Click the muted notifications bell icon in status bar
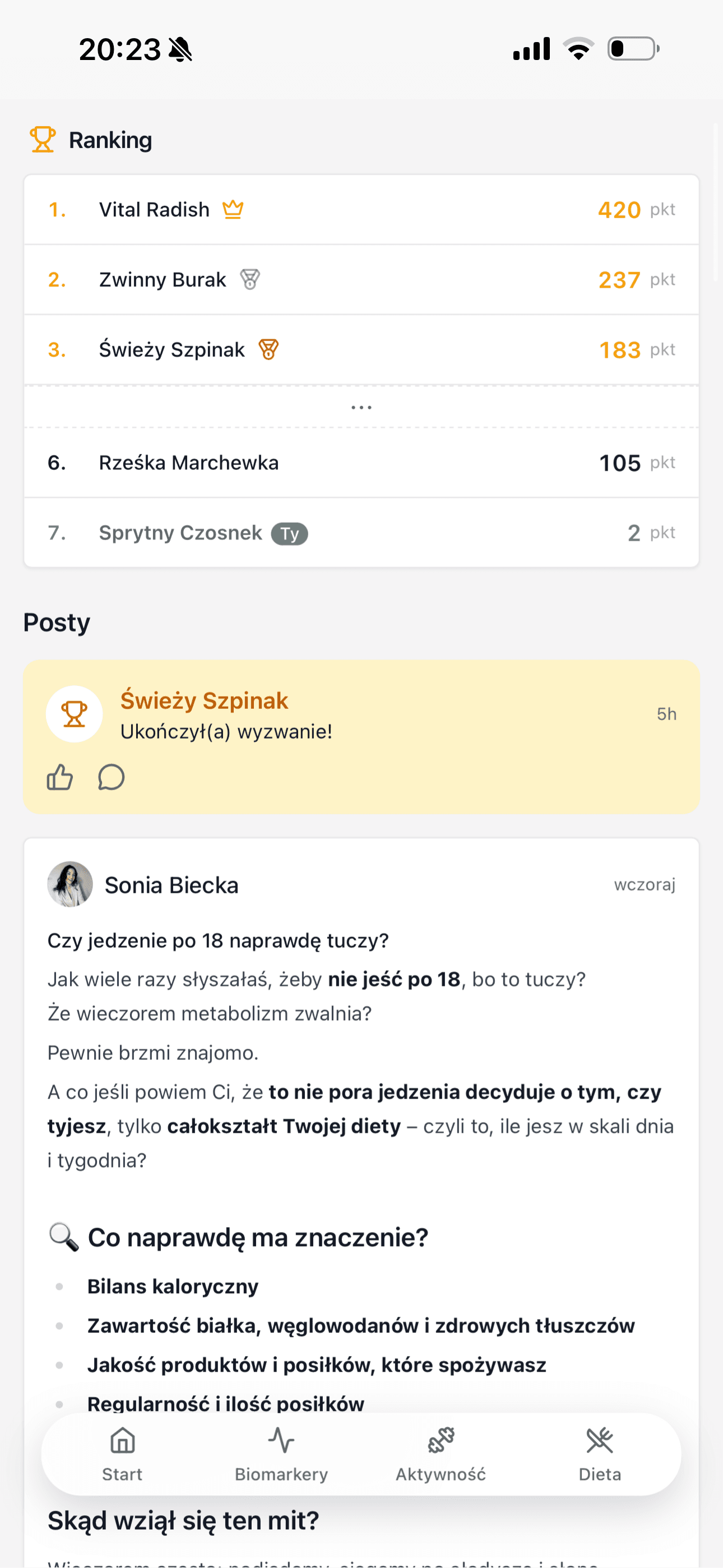Viewport: 723px width, 1568px height. [x=179, y=49]
